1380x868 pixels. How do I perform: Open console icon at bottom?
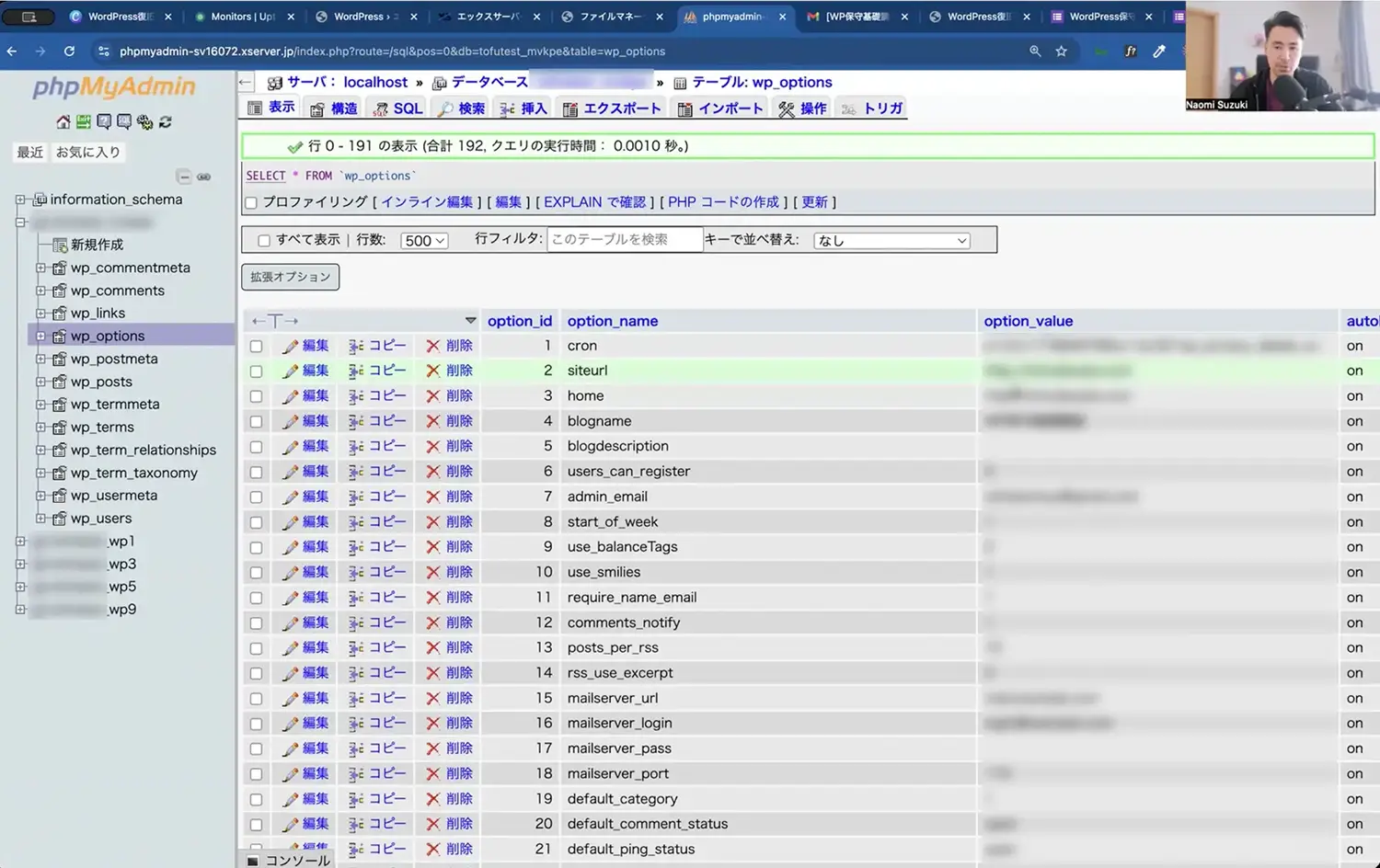(x=253, y=861)
